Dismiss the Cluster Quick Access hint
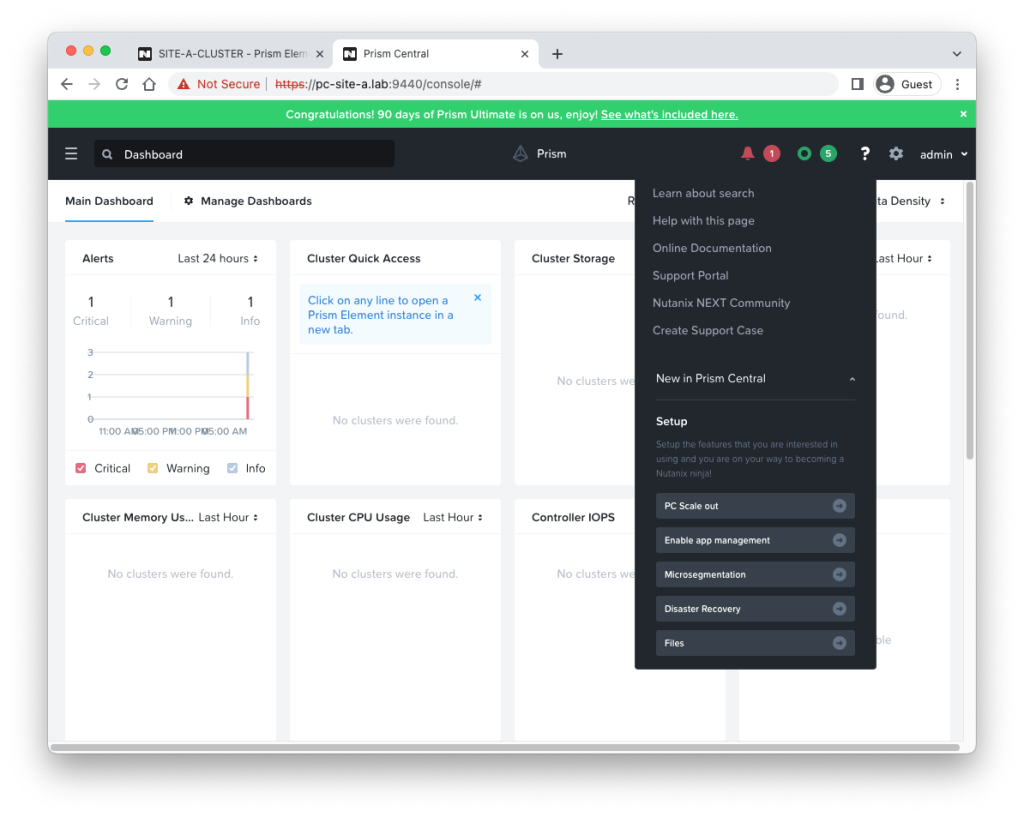The width and height of the screenshot is (1024, 817). (477, 298)
